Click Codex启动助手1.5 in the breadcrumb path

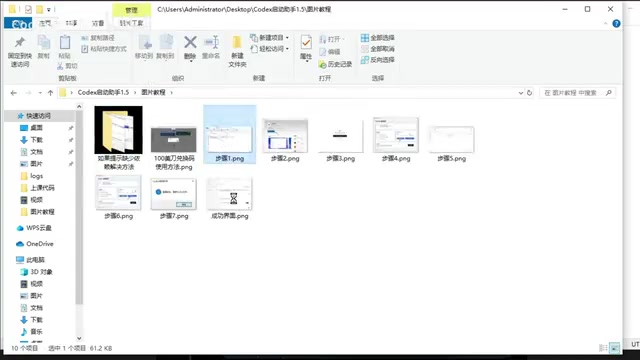[103, 93]
